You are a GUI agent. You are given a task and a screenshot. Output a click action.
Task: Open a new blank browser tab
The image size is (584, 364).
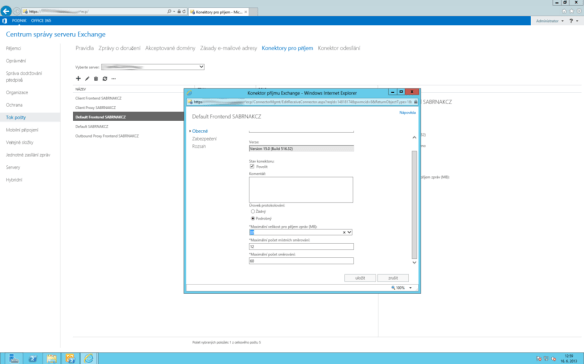[x=253, y=12]
